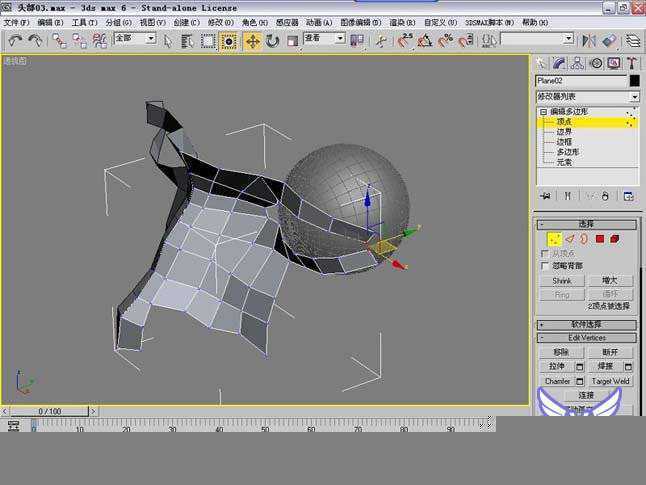Select the Select and Link tool
This screenshot has height=485, width=646.
coord(60,40)
